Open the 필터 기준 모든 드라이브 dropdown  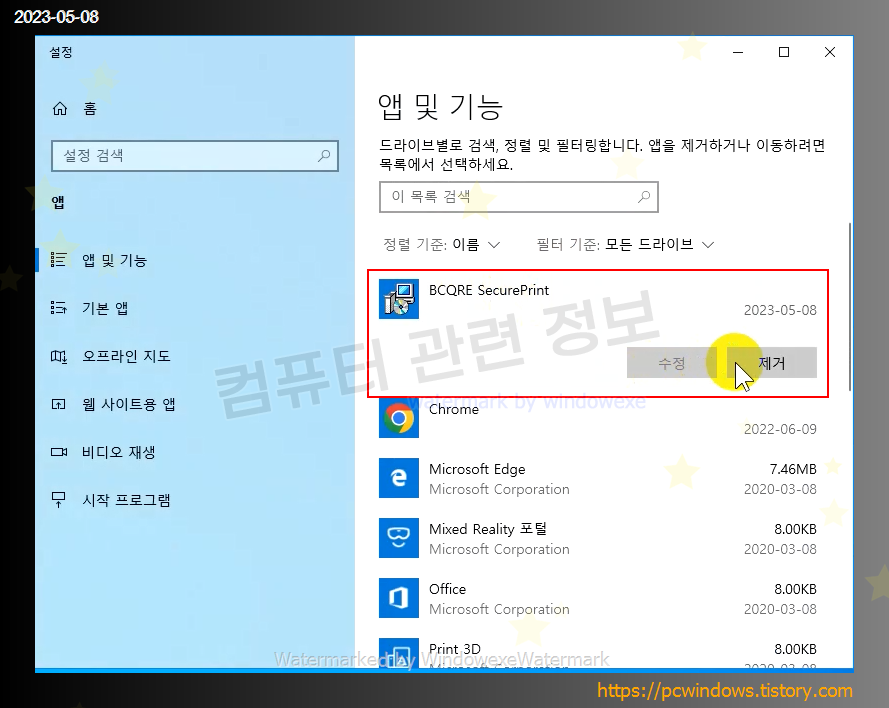[625, 244]
